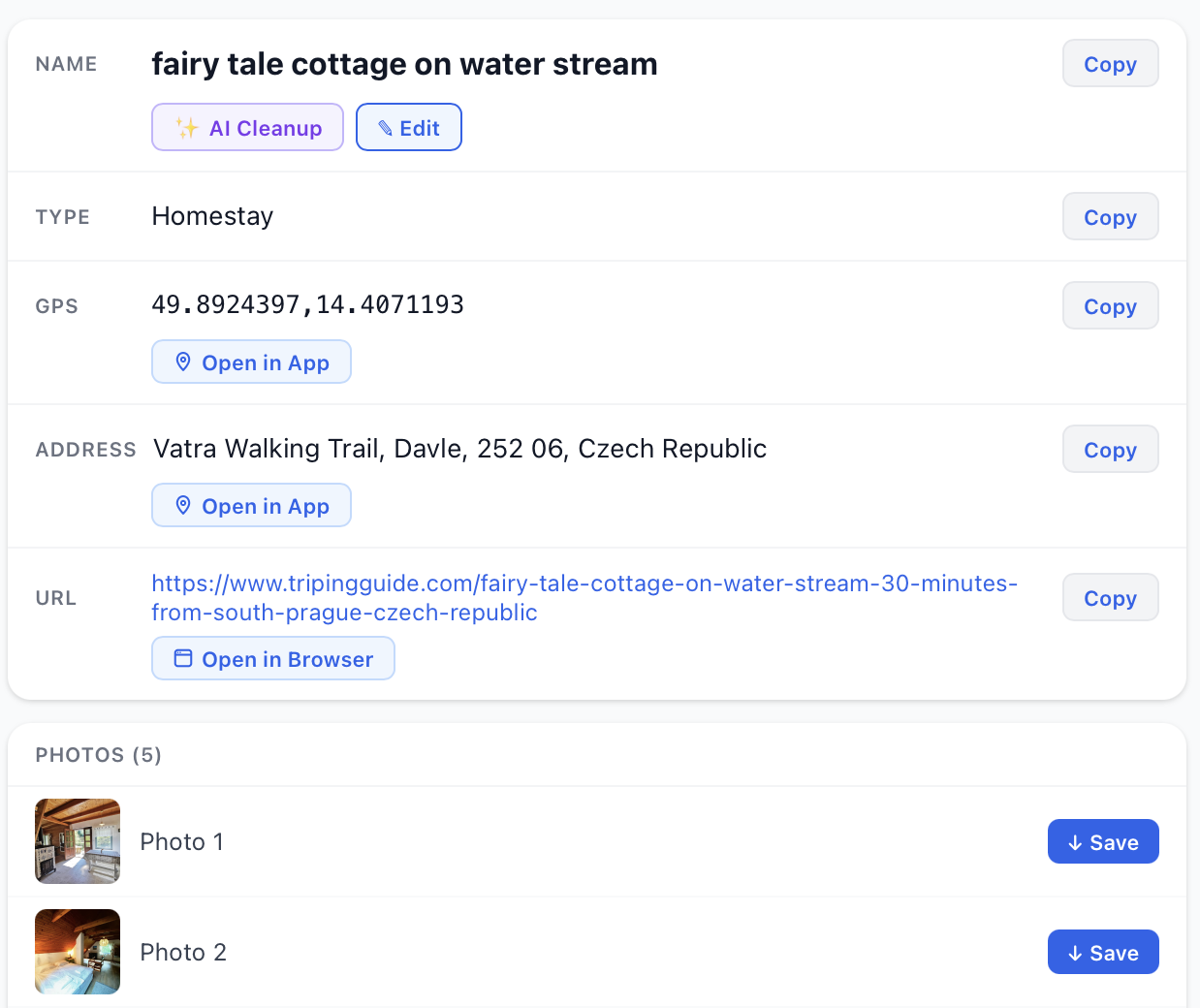Copy the Vatra Walking Trail address

pos(1110,450)
